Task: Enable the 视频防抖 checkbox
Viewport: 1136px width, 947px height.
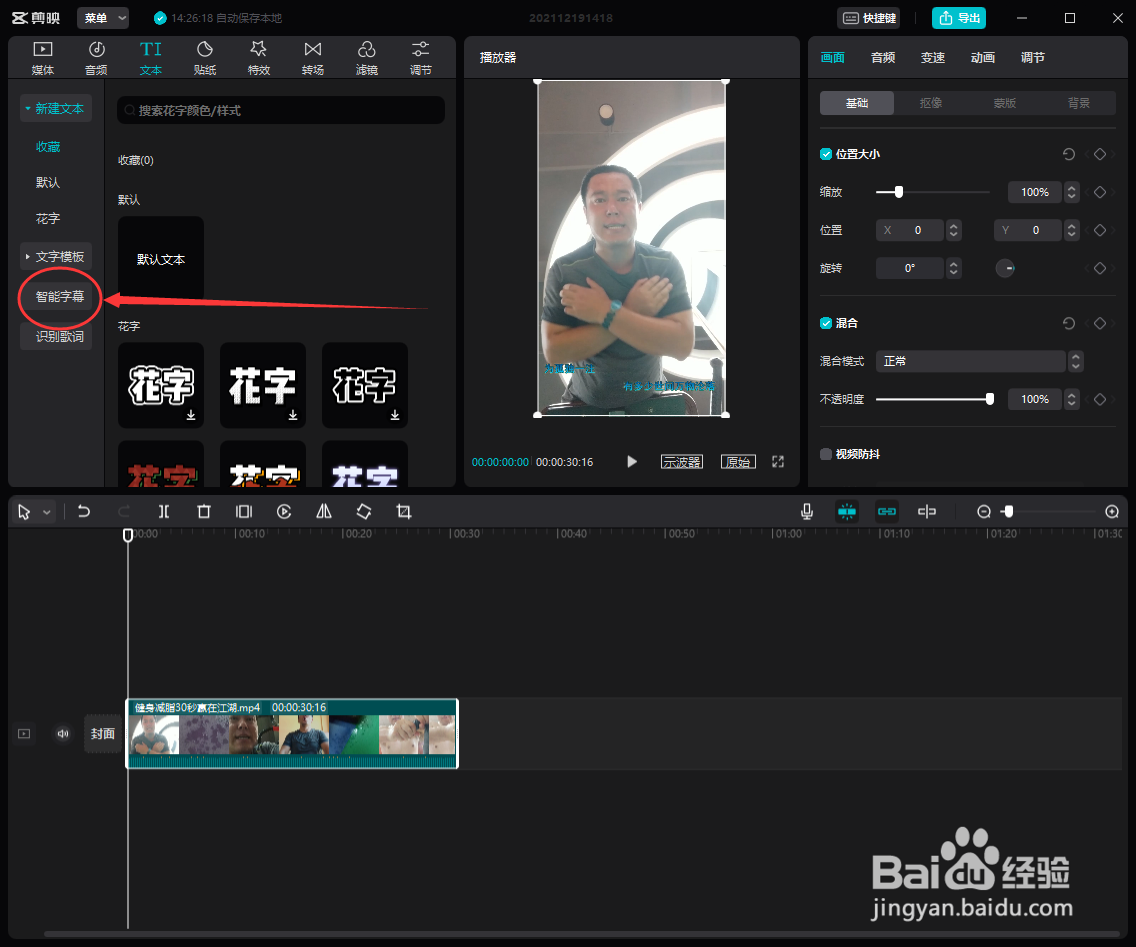Action: 826,454
